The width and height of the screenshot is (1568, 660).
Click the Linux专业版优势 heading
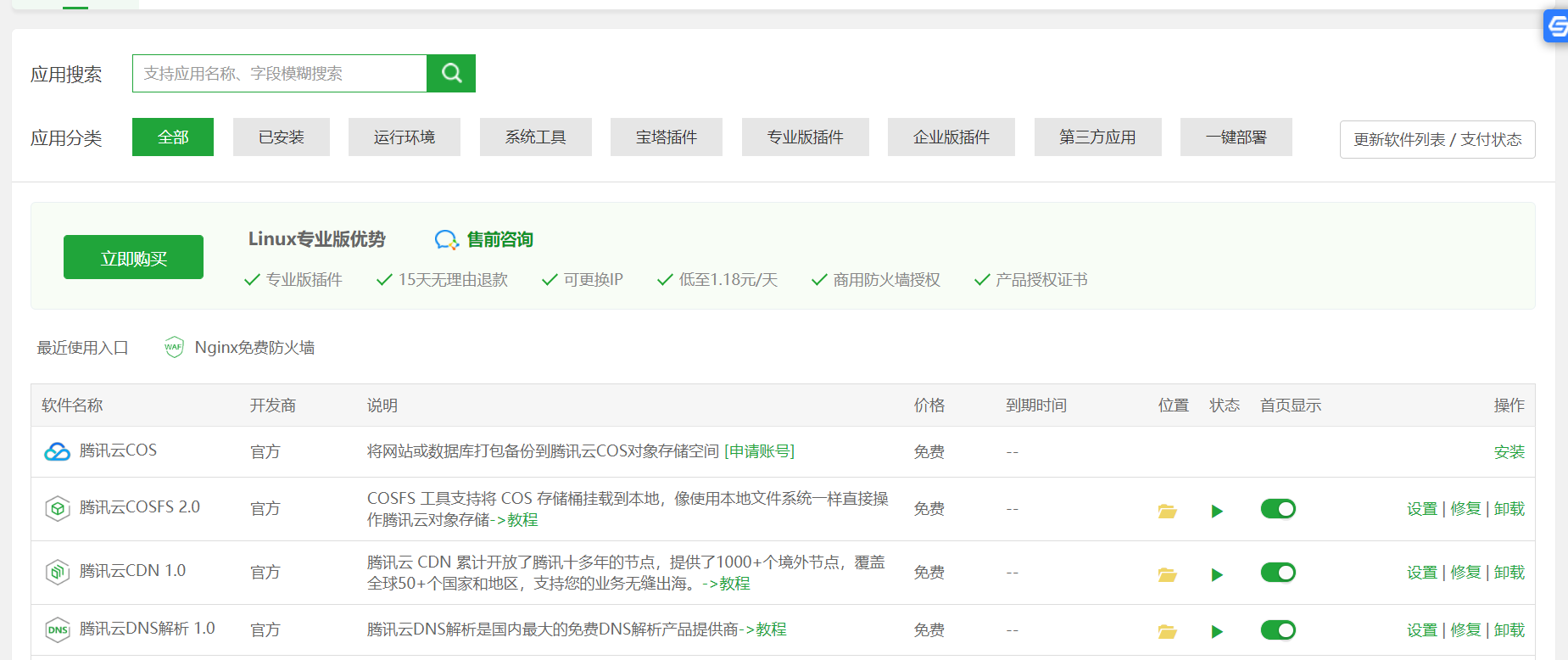[x=316, y=239]
